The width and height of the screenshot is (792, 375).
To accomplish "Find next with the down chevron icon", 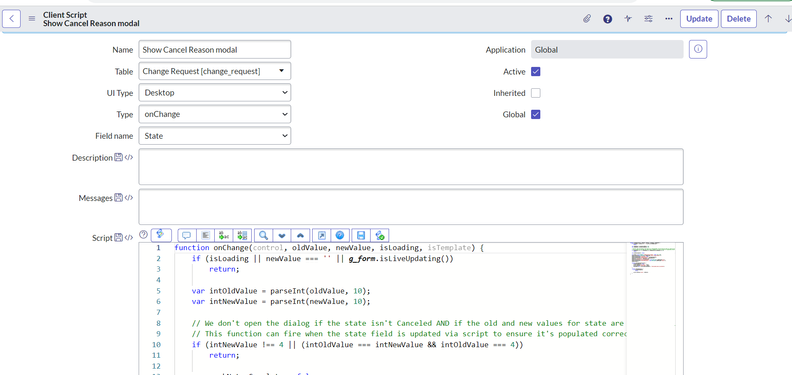I will point(282,236).
